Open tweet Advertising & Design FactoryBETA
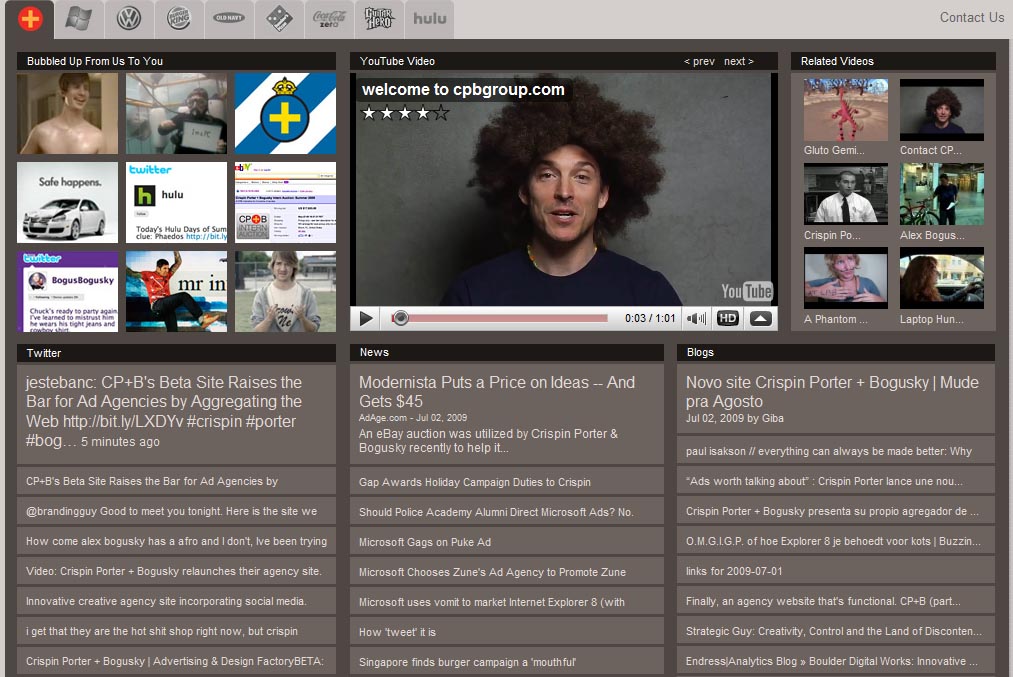 [x=176, y=661]
